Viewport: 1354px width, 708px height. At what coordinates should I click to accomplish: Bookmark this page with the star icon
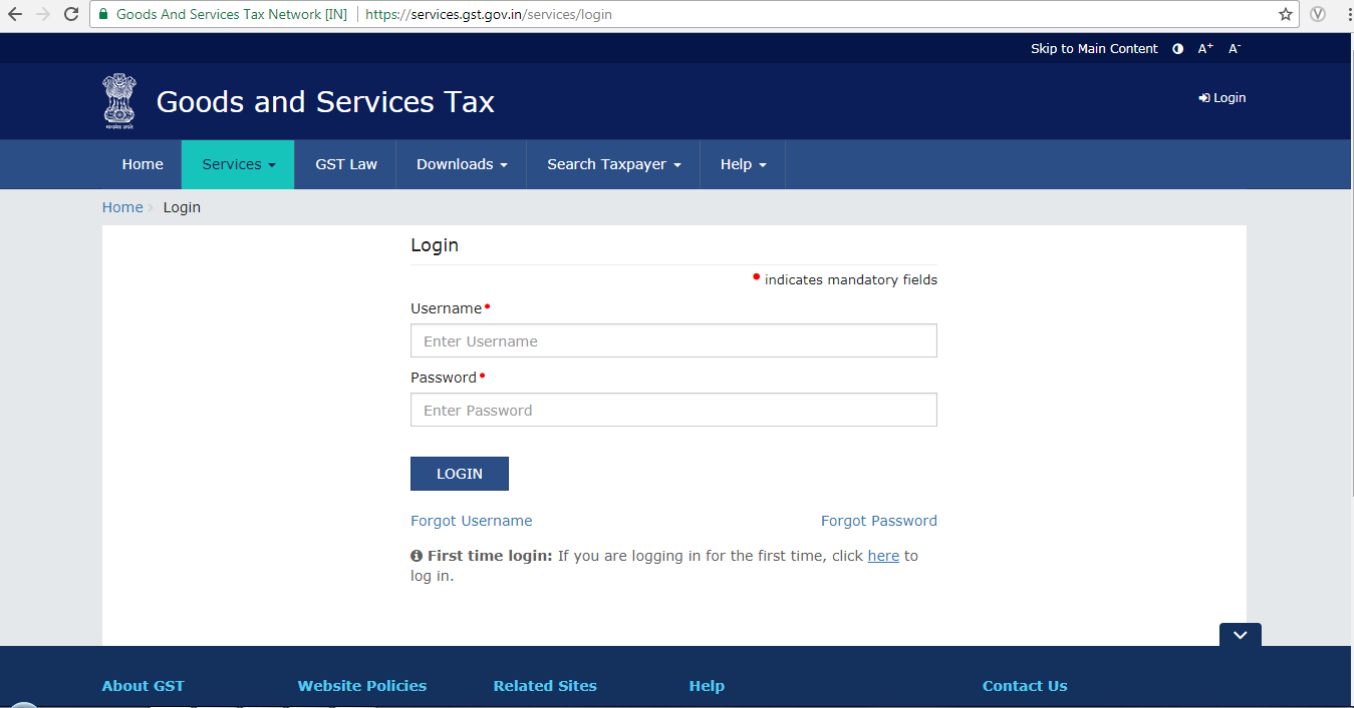[1286, 14]
